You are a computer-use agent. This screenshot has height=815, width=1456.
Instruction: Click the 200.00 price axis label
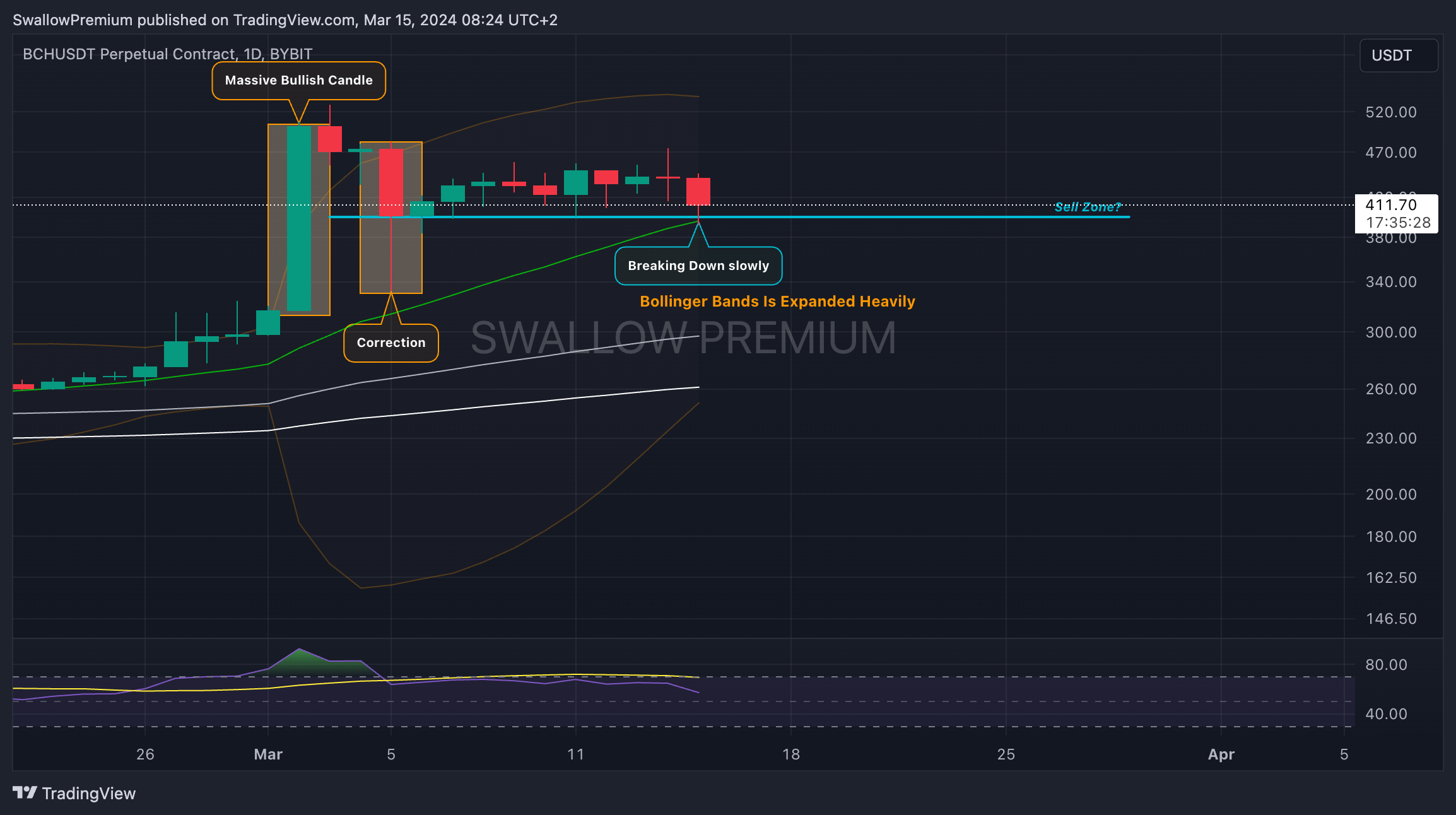[1391, 495]
